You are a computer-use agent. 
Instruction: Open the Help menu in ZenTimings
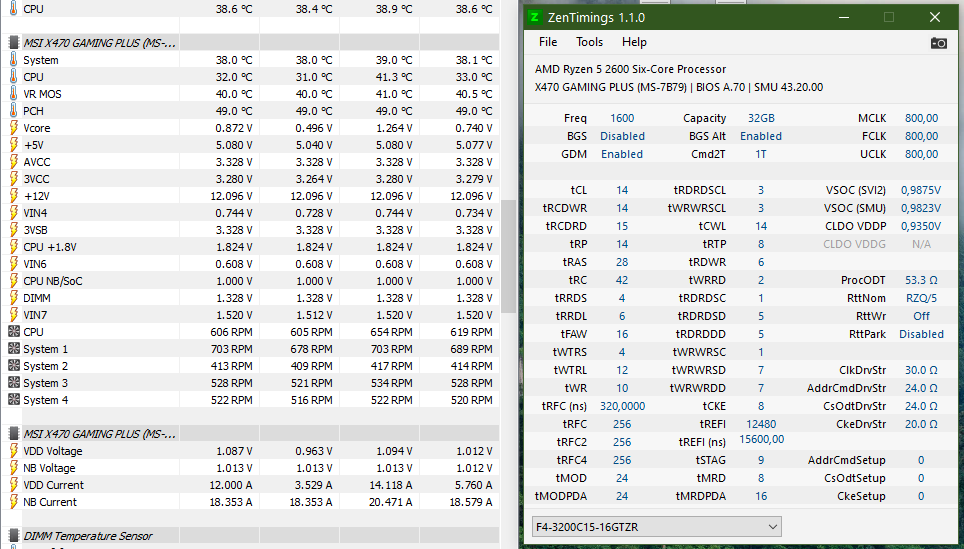tap(634, 42)
